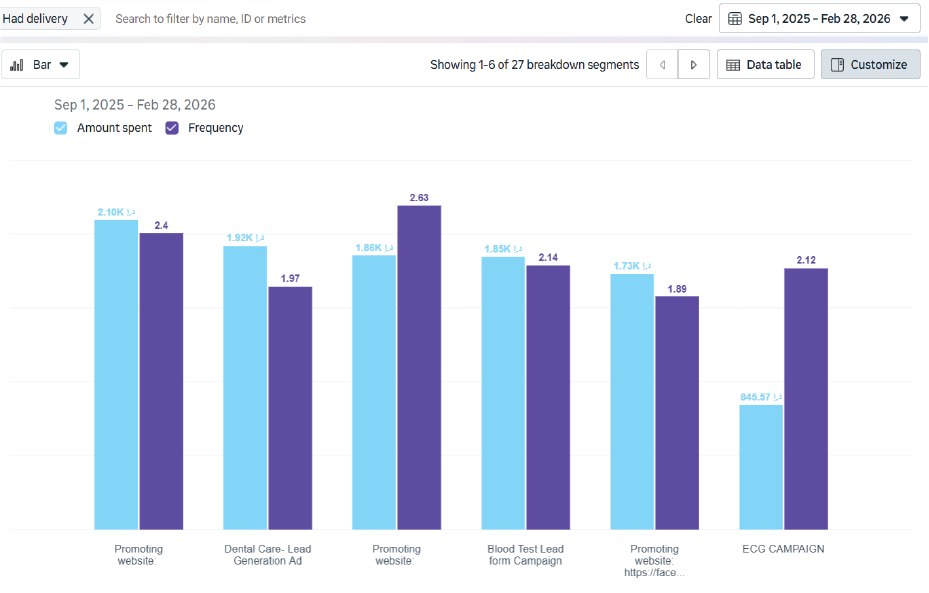Remove the Had delivery filter chip

(88, 19)
